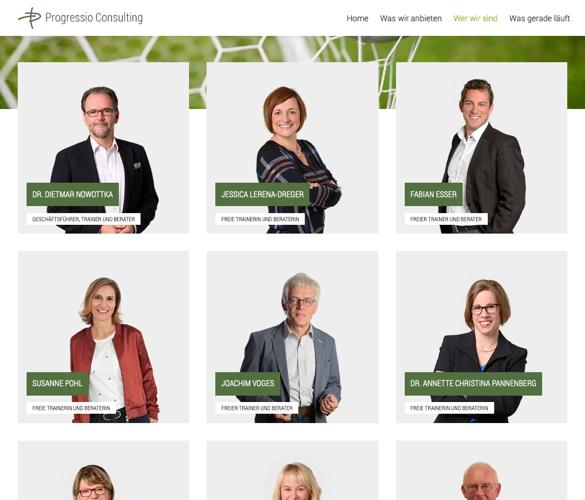Open Susanne Pohl's profile photo
Image resolution: width=585 pixels, height=500 pixels.
click(103, 337)
